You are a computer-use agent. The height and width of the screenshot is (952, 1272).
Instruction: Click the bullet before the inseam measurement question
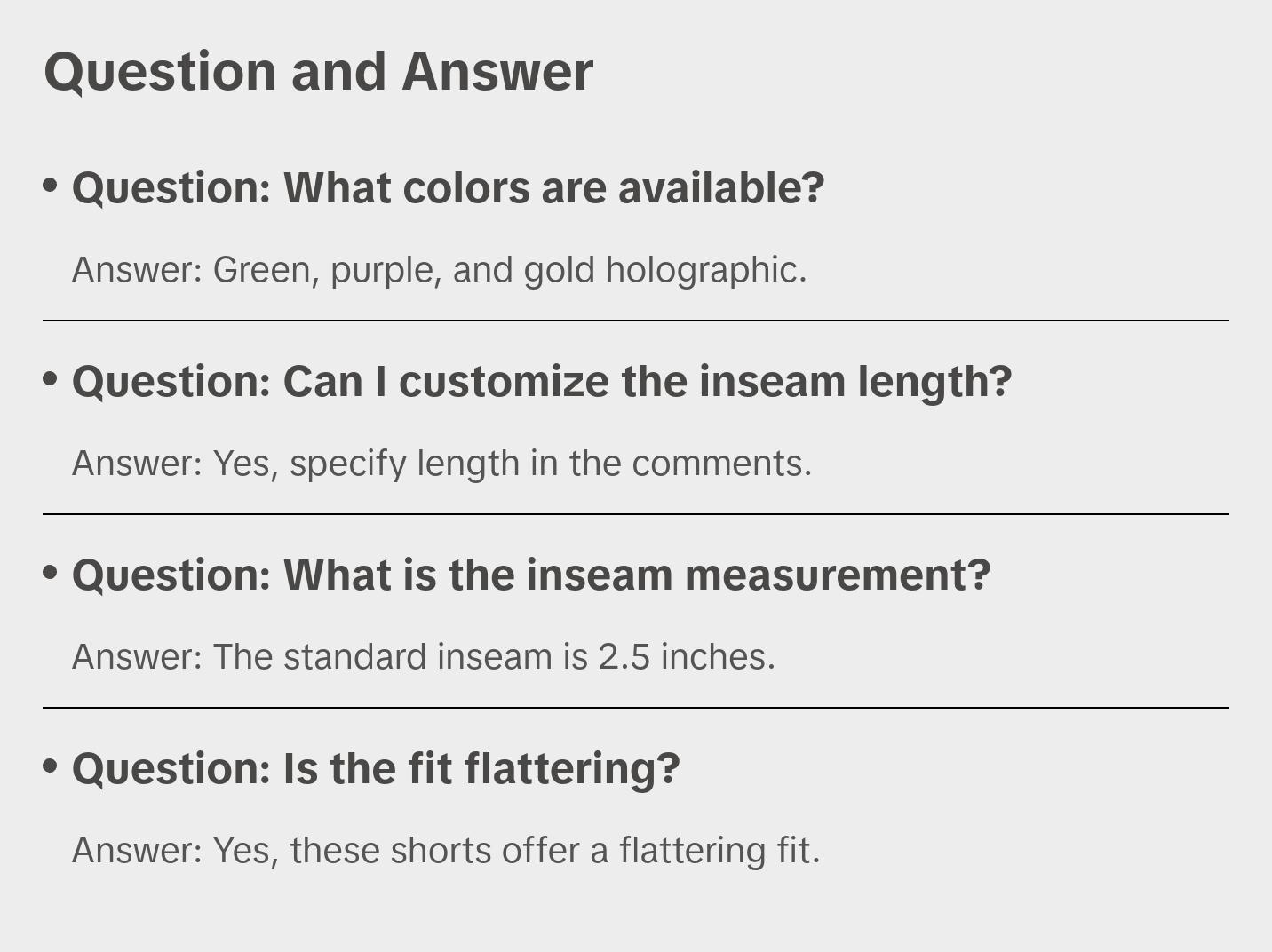(51, 572)
